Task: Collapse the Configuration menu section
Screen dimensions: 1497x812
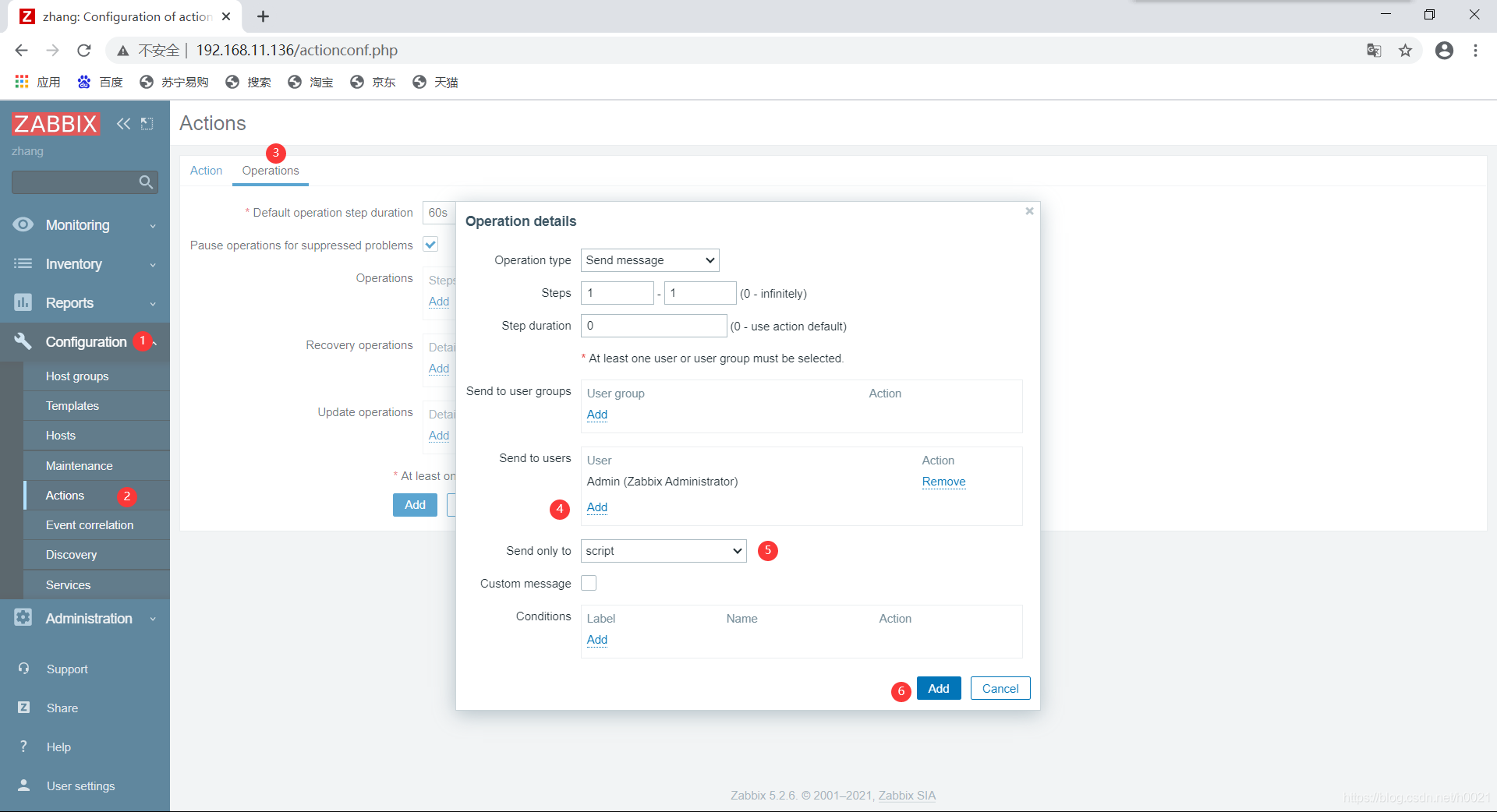Action: tap(155, 342)
